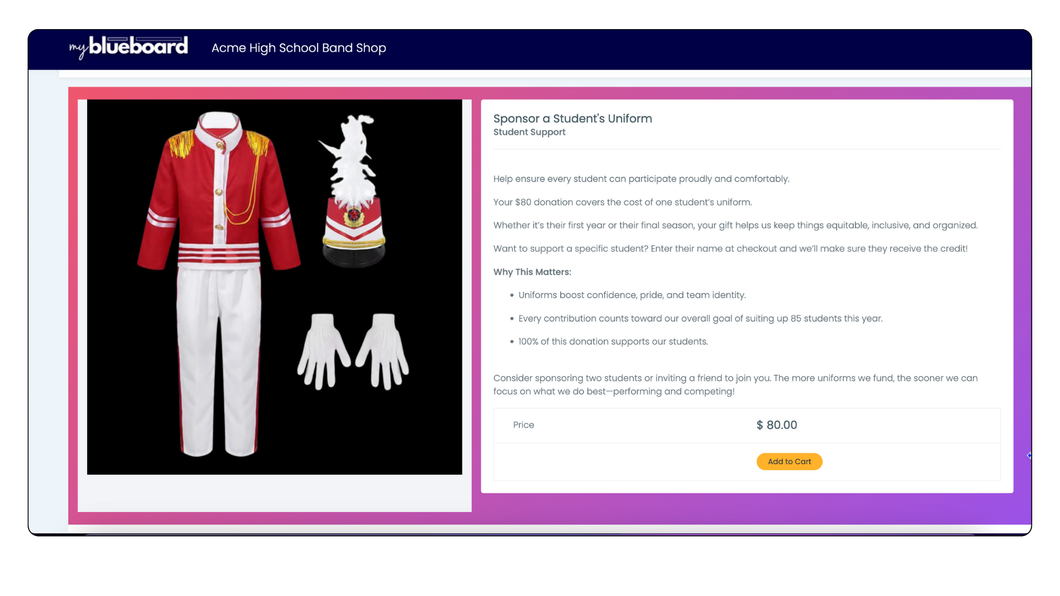Image resolution: width=1060 pixels, height=596 pixels.
Task: Select the marching band uniform product image
Action: point(274,287)
